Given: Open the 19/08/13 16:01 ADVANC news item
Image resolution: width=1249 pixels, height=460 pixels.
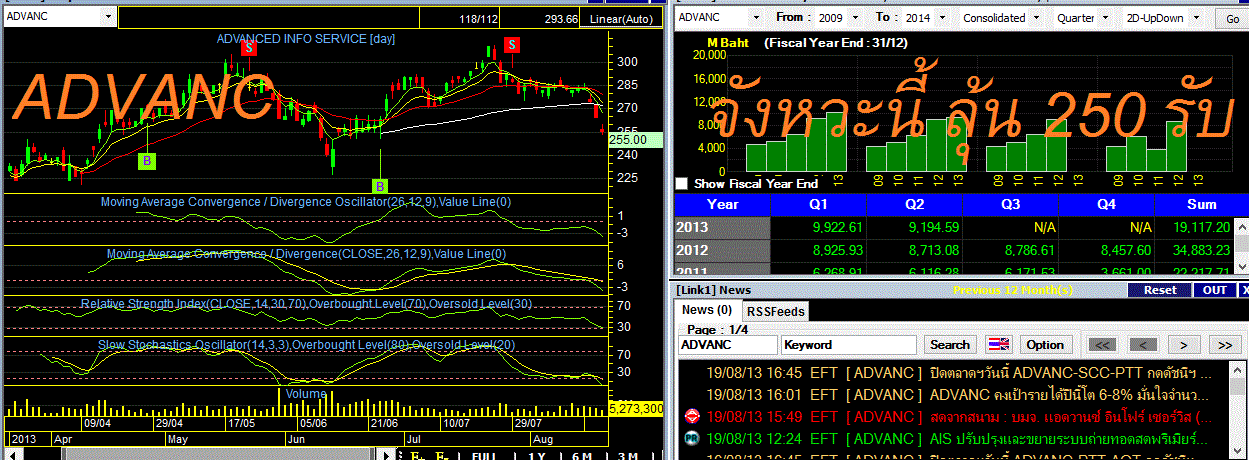Looking at the screenshot, I should [952, 394].
